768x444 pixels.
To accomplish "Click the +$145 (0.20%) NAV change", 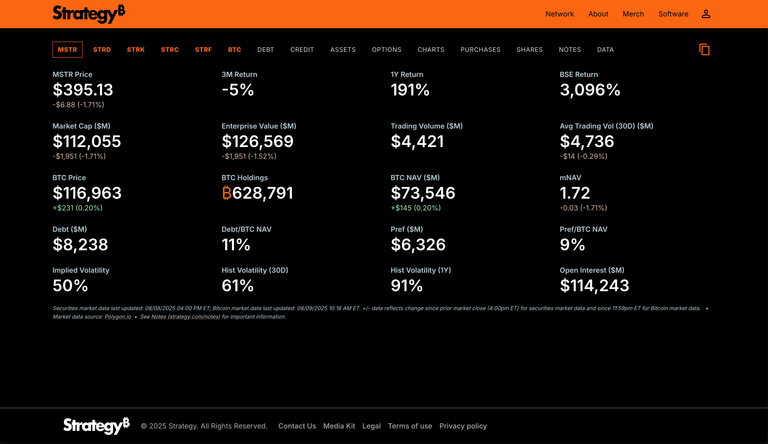I will (x=415, y=208).
